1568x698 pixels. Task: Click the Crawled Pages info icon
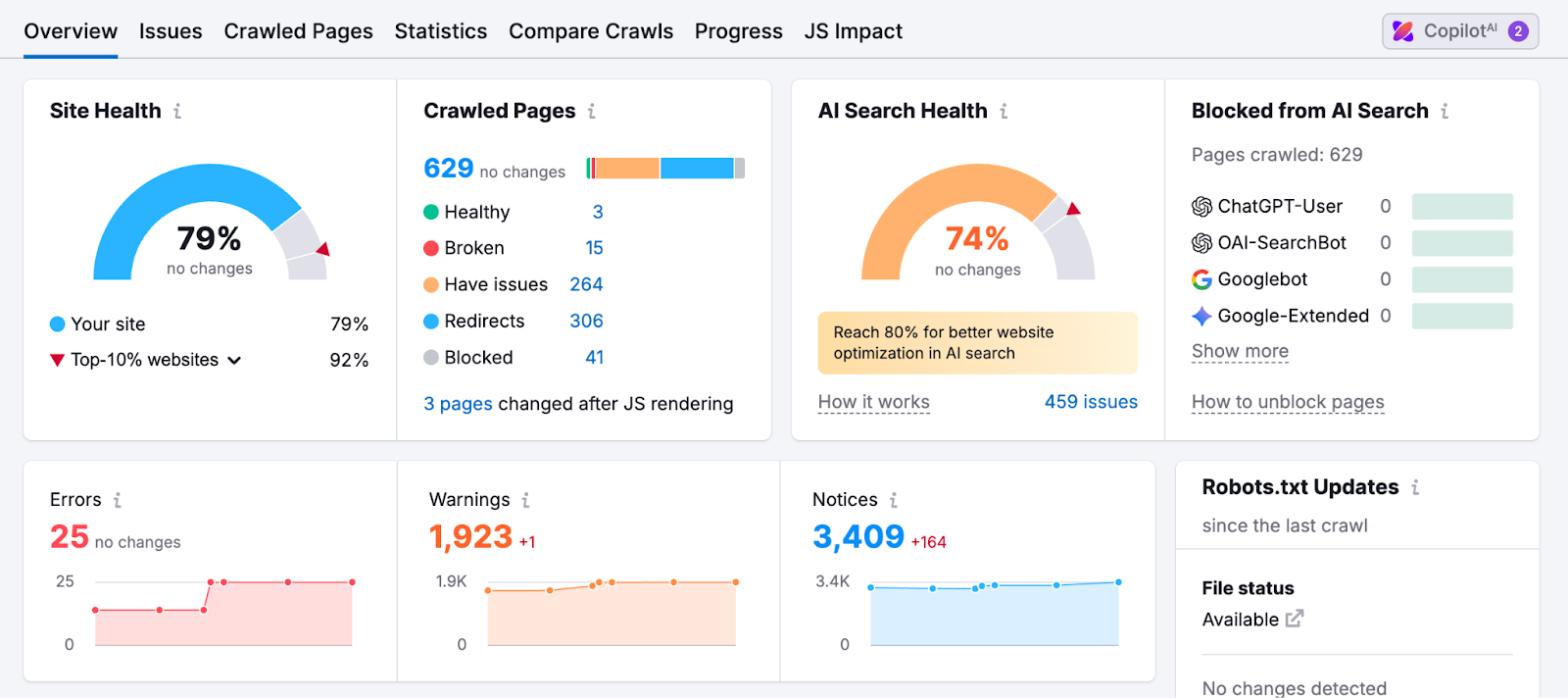[x=592, y=111]
